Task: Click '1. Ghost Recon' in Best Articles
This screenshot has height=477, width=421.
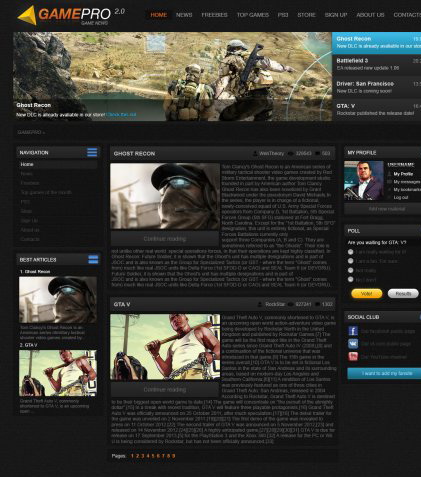Action: pyautogui.click(x=35, y=271)
